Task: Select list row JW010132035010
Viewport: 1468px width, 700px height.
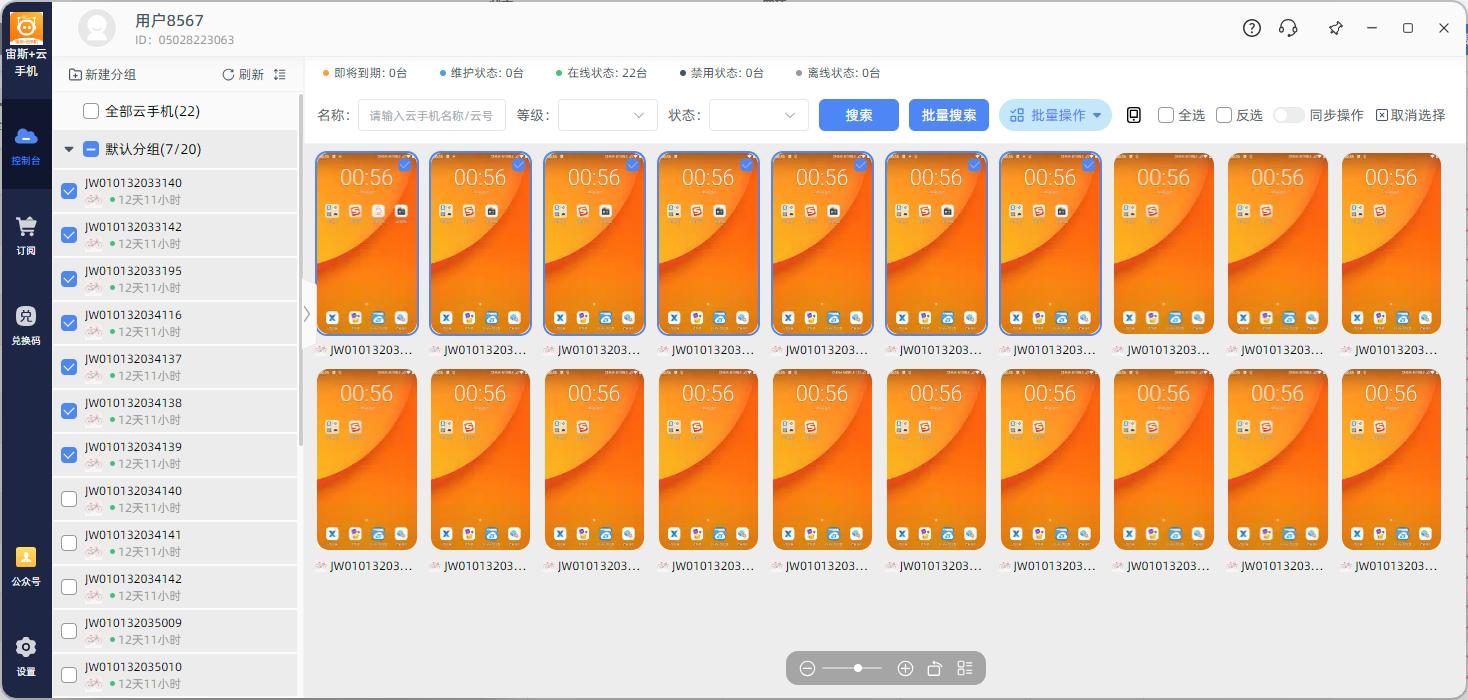Action: [175, 675]
